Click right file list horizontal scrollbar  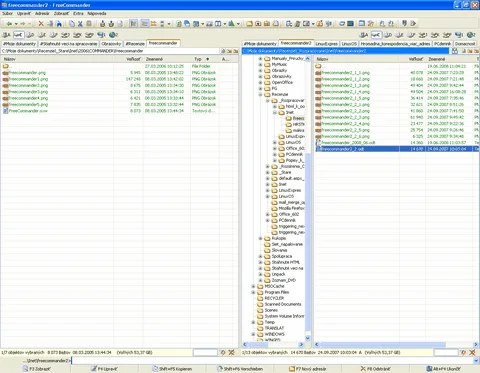tap(396, 344)
